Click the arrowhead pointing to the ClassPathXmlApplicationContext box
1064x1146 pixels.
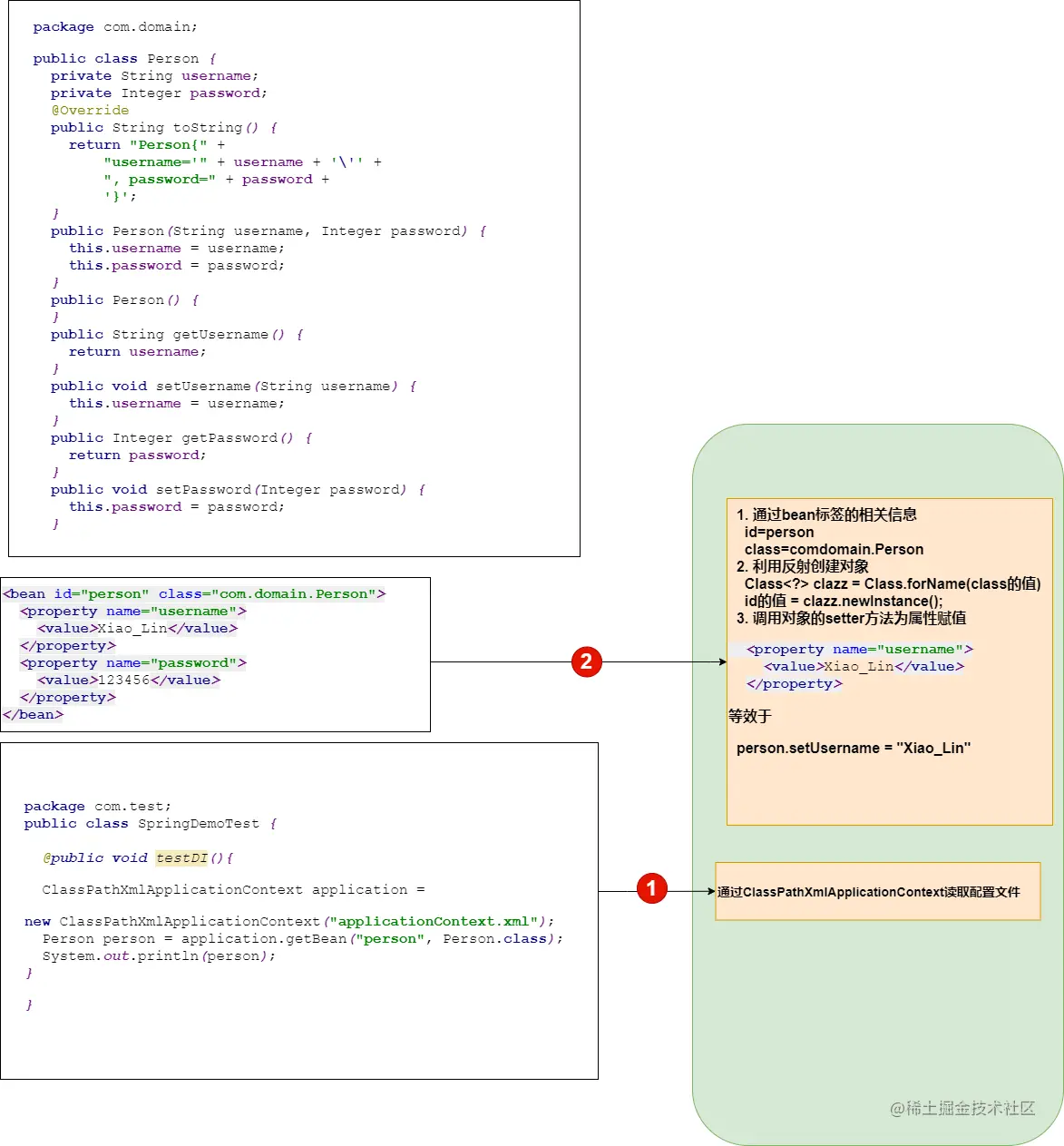[711, 892]
